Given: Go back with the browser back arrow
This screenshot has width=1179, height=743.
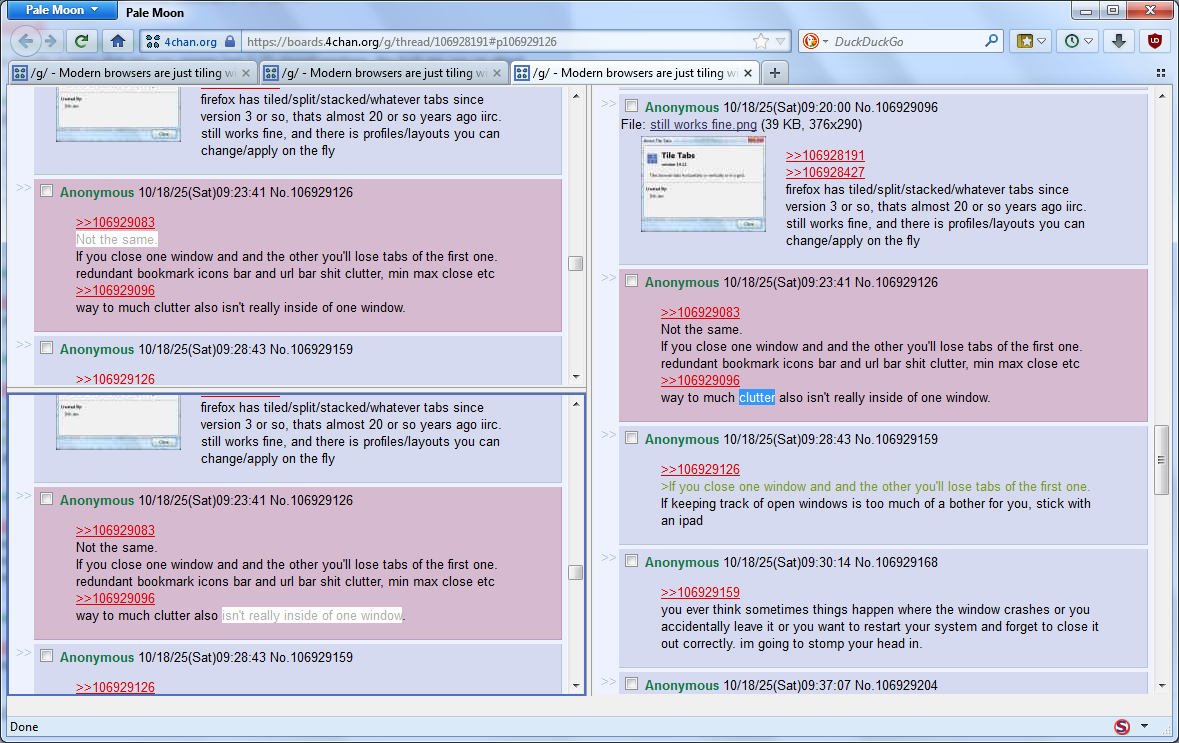Looking at the screenshot, I should click(x=26, y=41).
